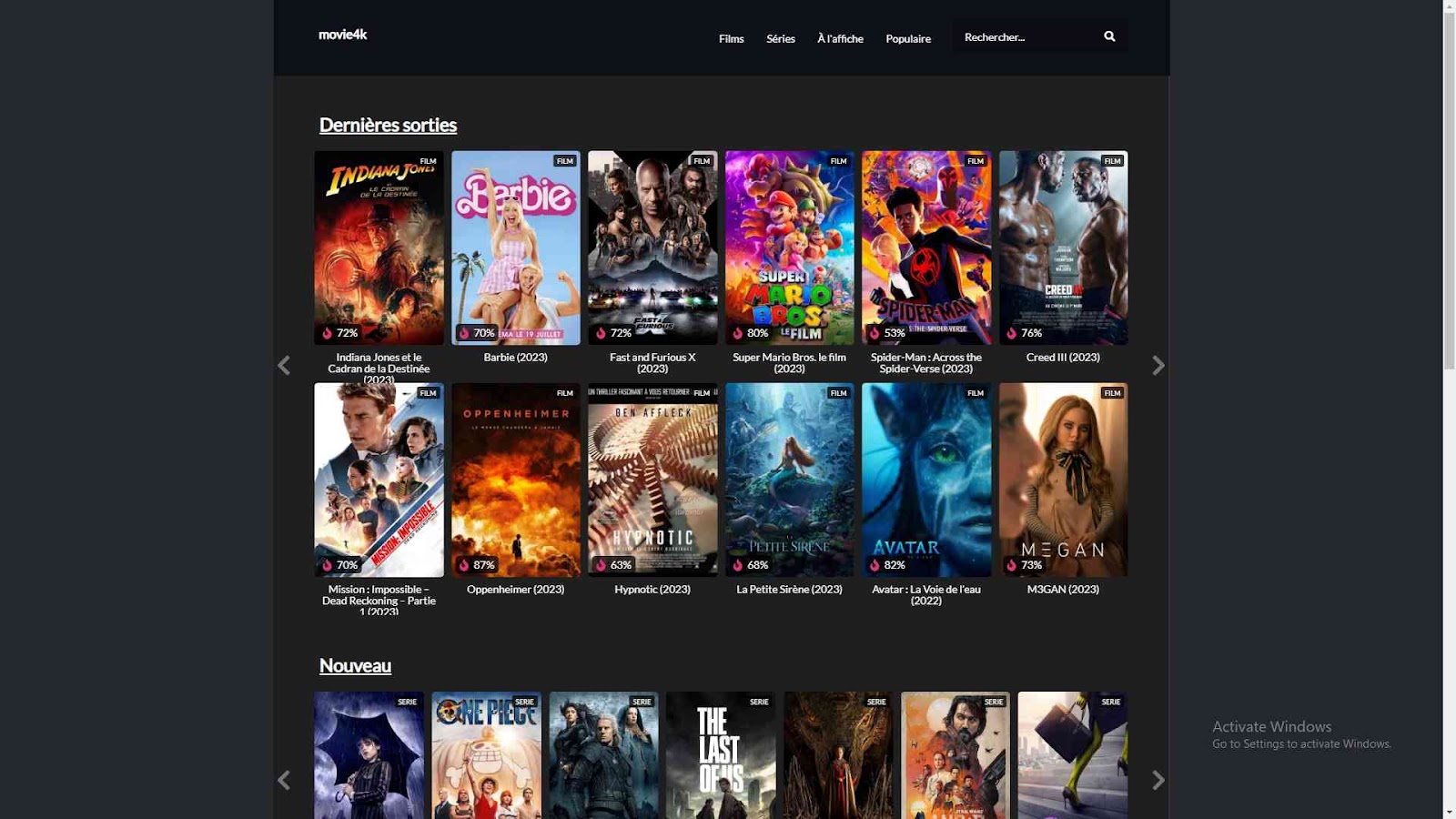
Task: Select the One Piece series poster
Action: (x=486, y=755)
